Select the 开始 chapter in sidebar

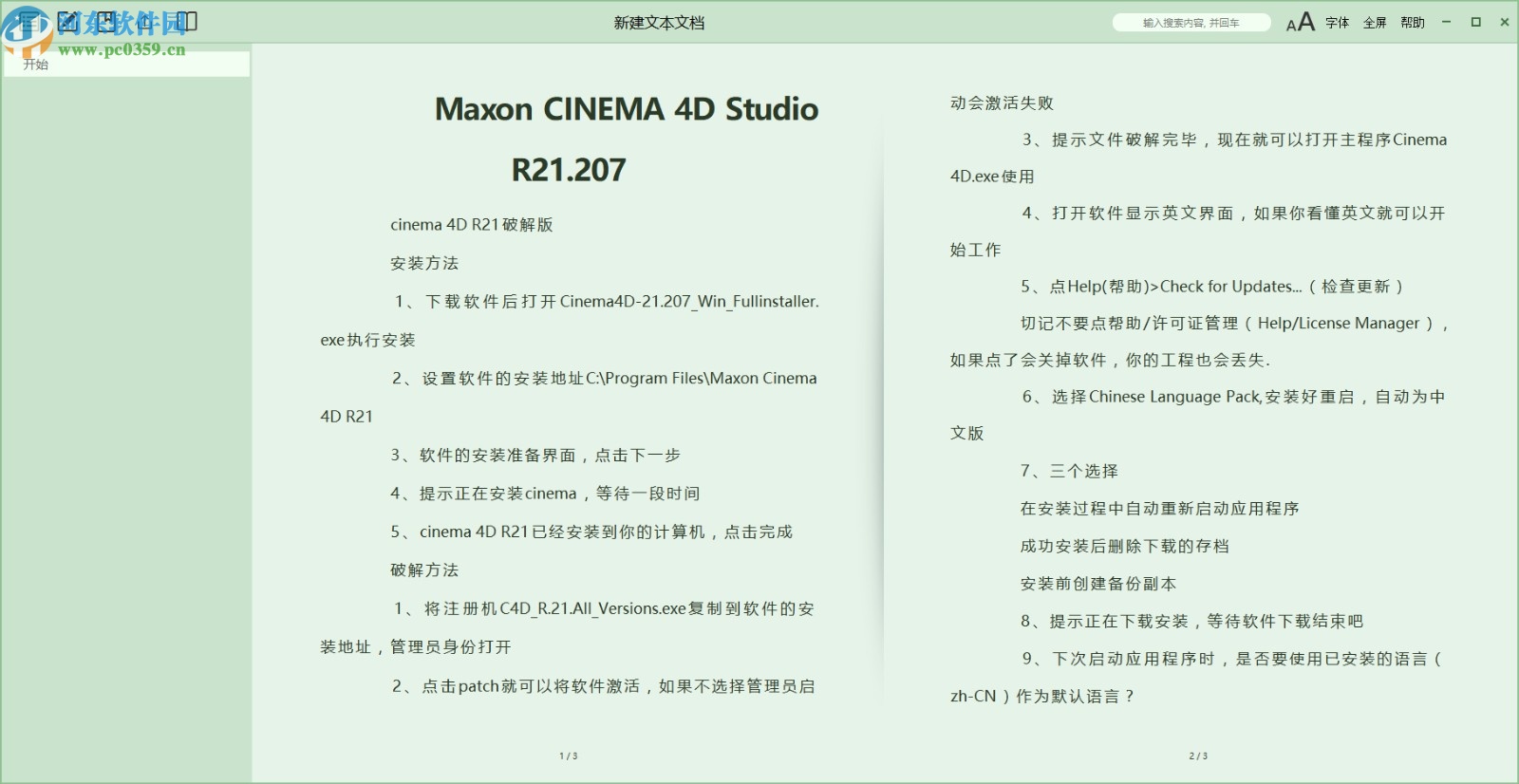(126, 64)
